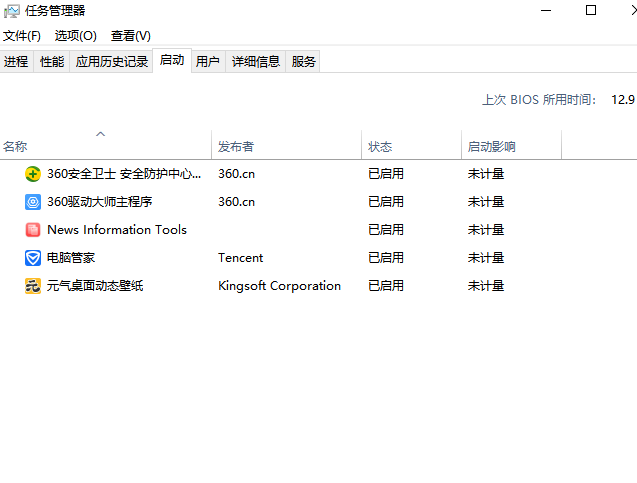This screenshot has height=483, width=637.
Task: Switch to the 进程 tab
Action: (16, 62)
